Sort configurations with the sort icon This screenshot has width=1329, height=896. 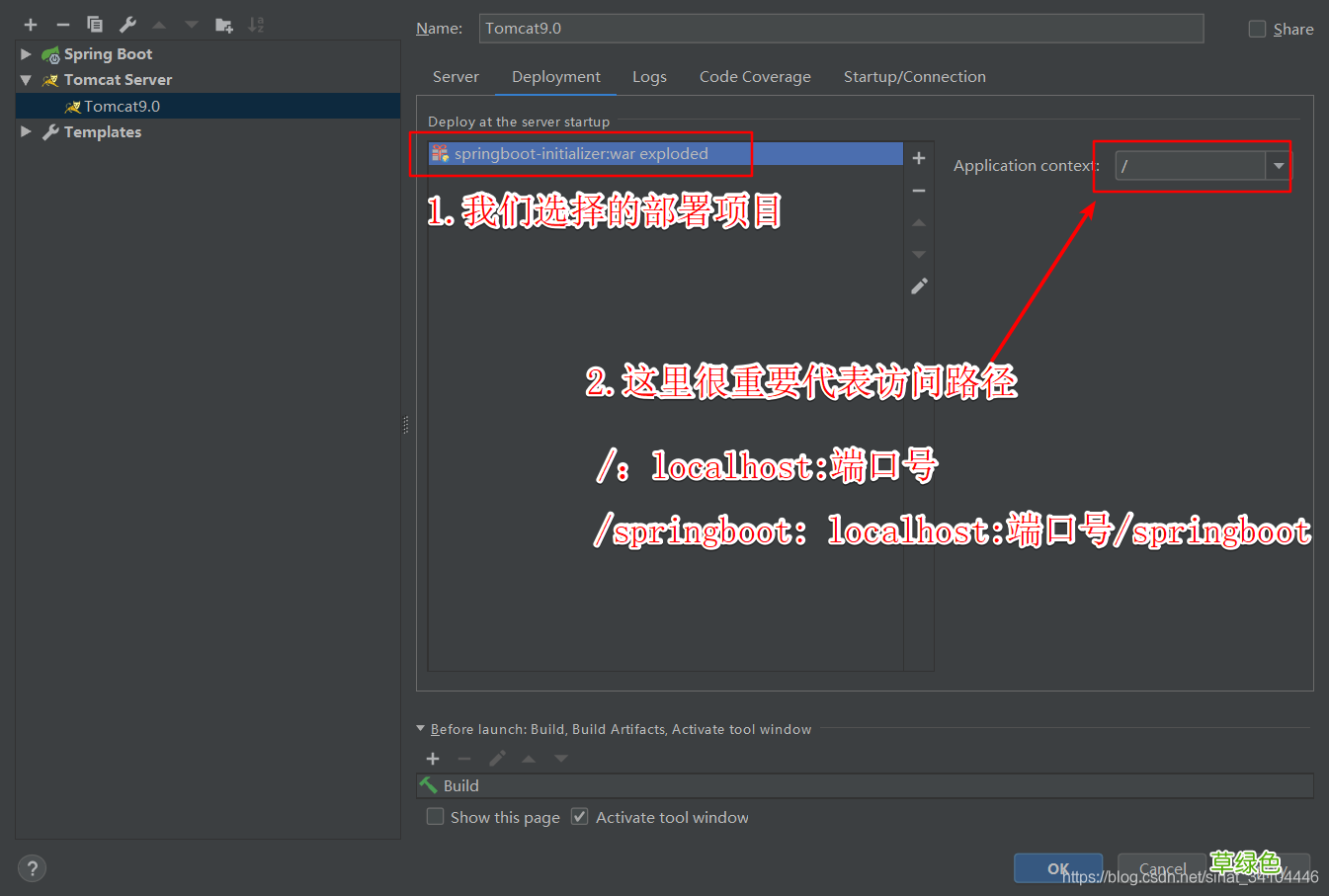point(255,24)
